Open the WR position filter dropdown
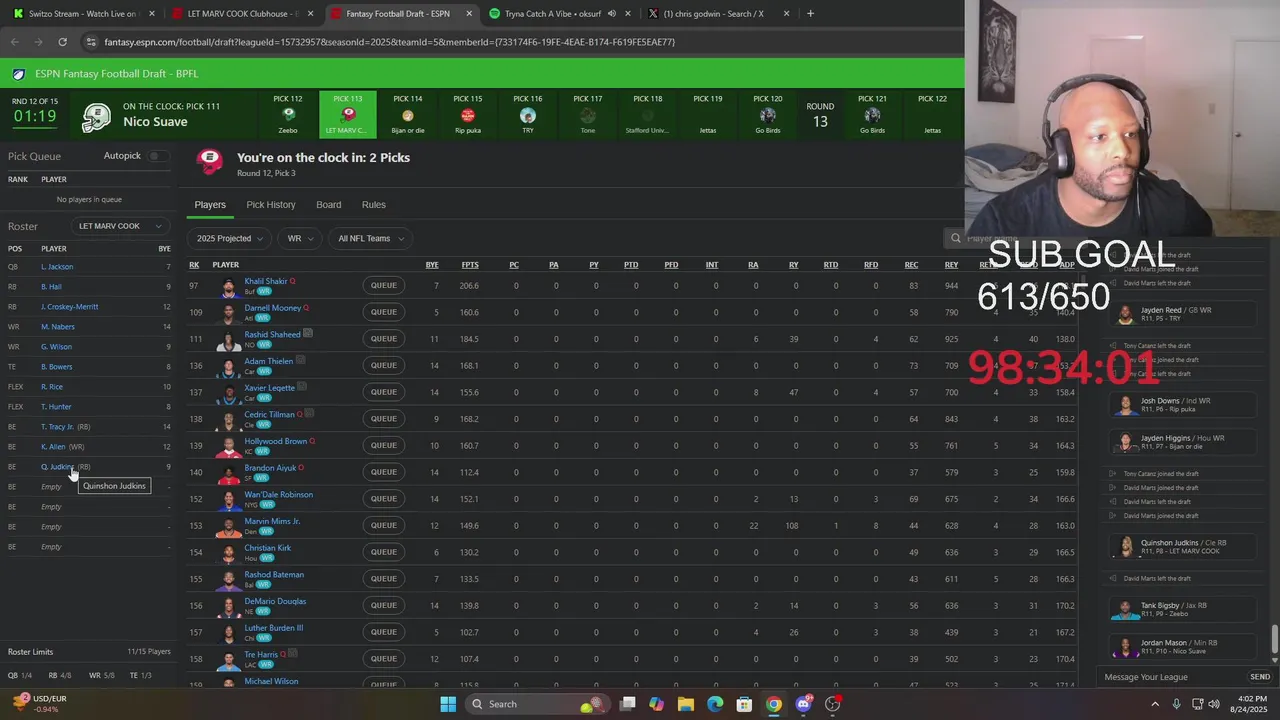Screen dimensions: 1280x720 [301, 238]
